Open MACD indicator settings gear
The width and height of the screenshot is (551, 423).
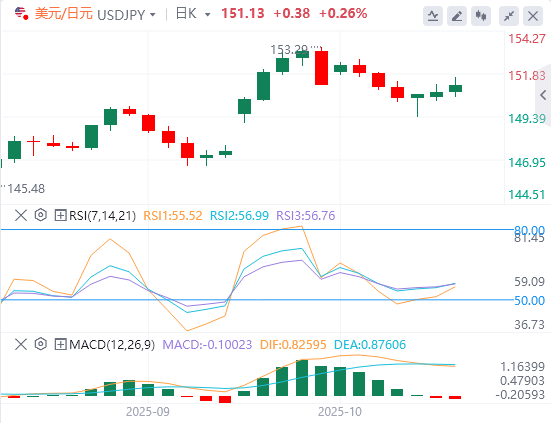(x=41, y=344)
